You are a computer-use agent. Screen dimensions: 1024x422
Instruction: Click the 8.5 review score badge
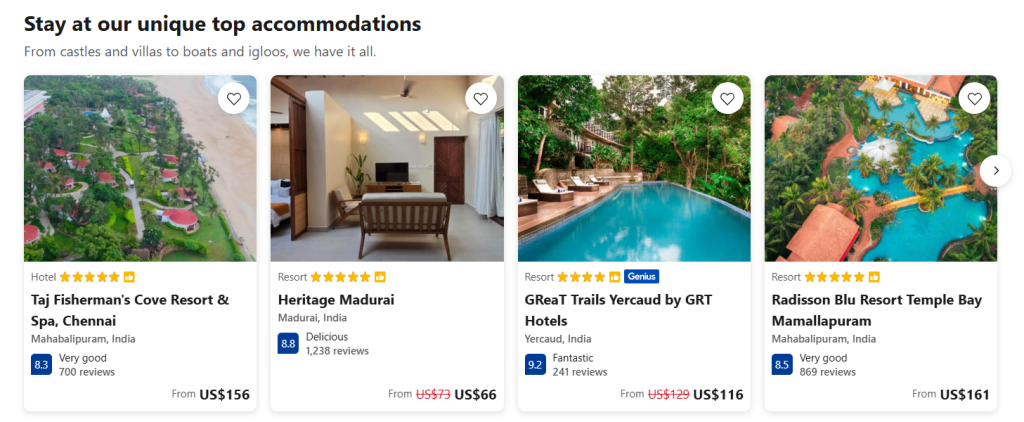coord(782,365)
